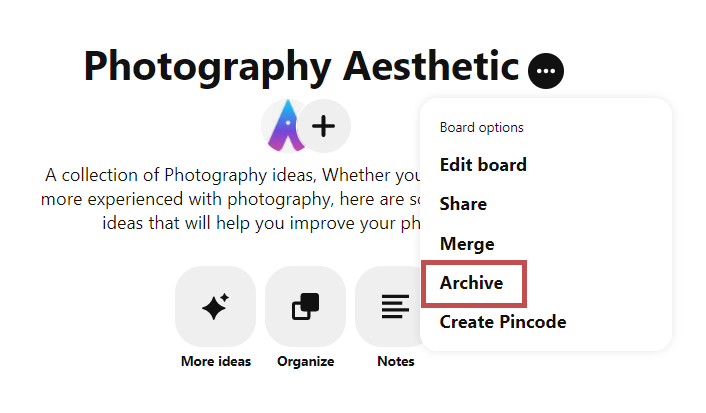The image size is (706, 413).
Task: Click the Organize text label
Action: (x=305, y=361)
